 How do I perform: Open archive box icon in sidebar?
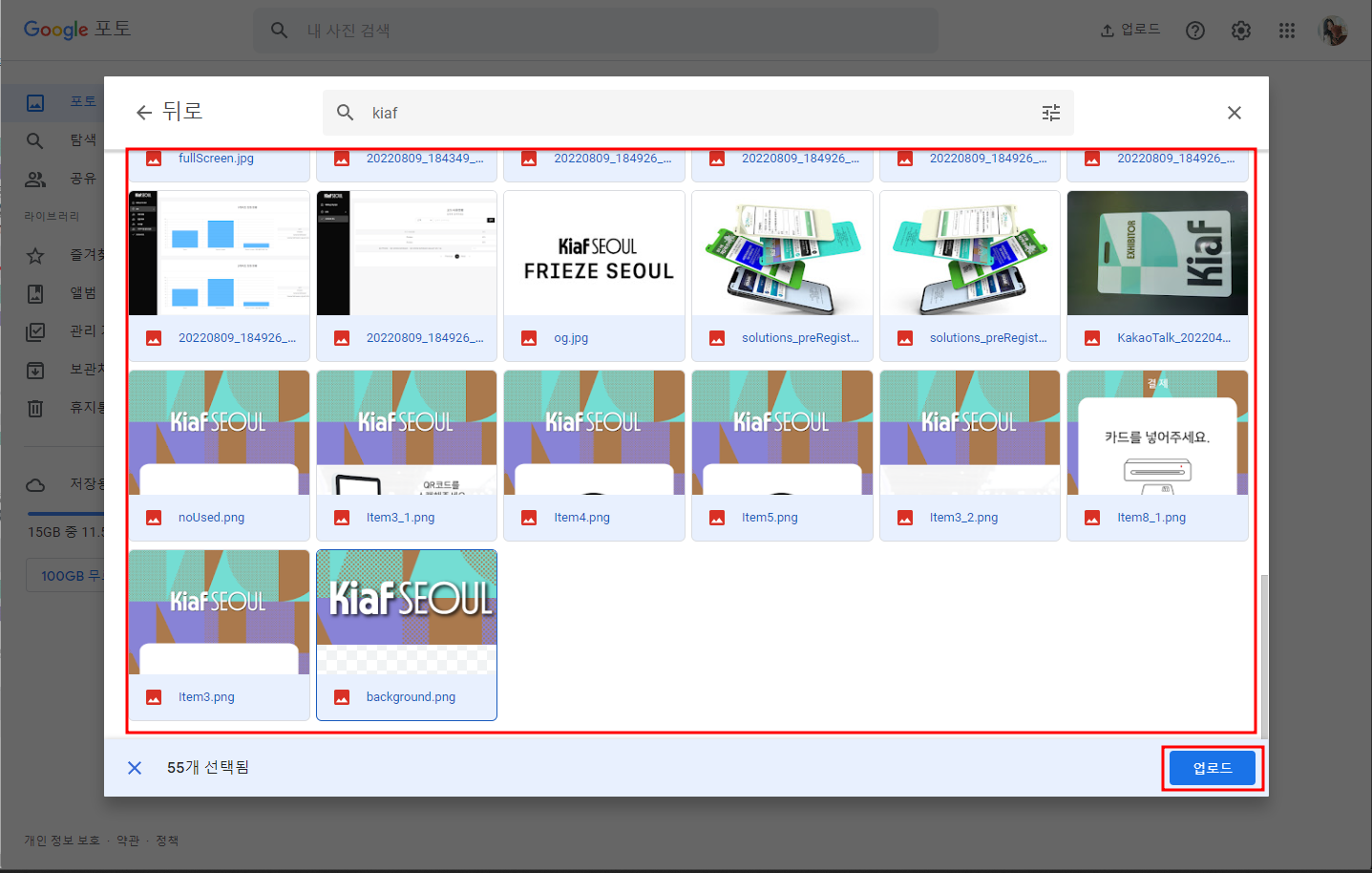pyautogui.click(x=35, y=370)
